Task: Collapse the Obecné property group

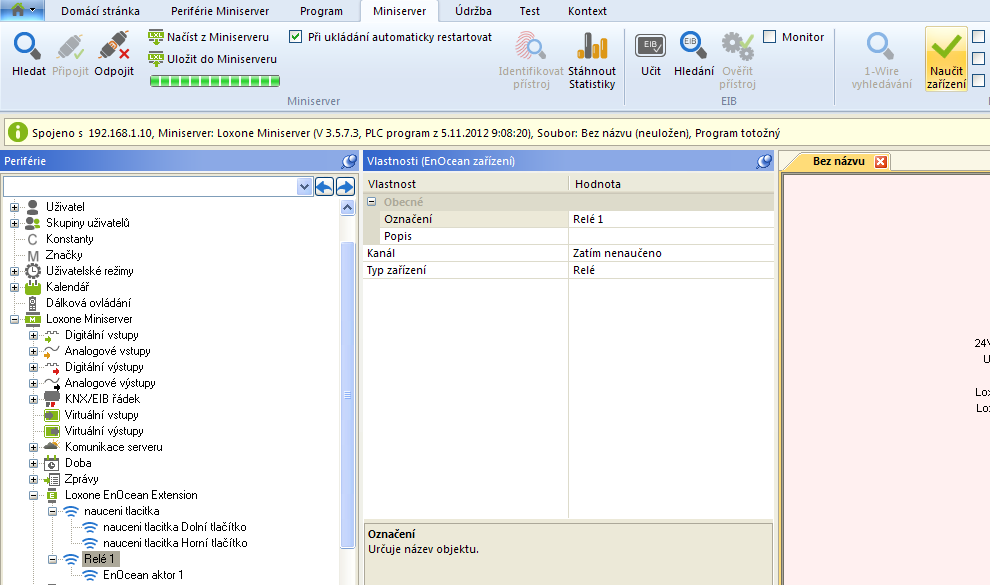Action: click(372, 202)
